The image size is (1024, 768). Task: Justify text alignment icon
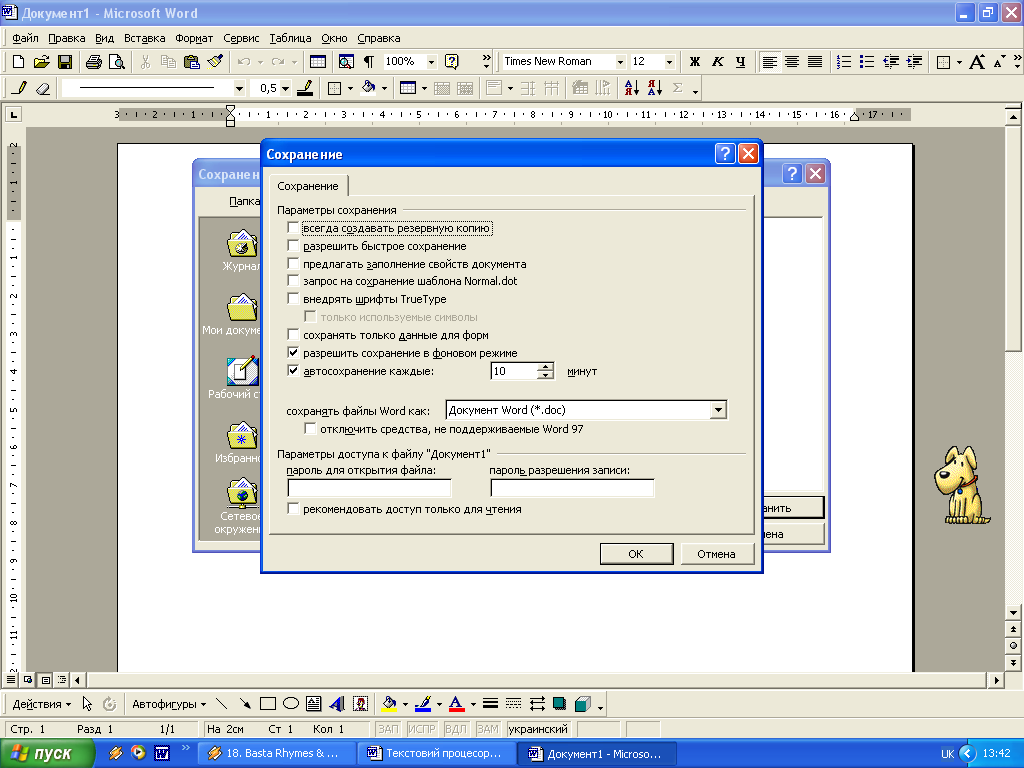click(815, 61)
